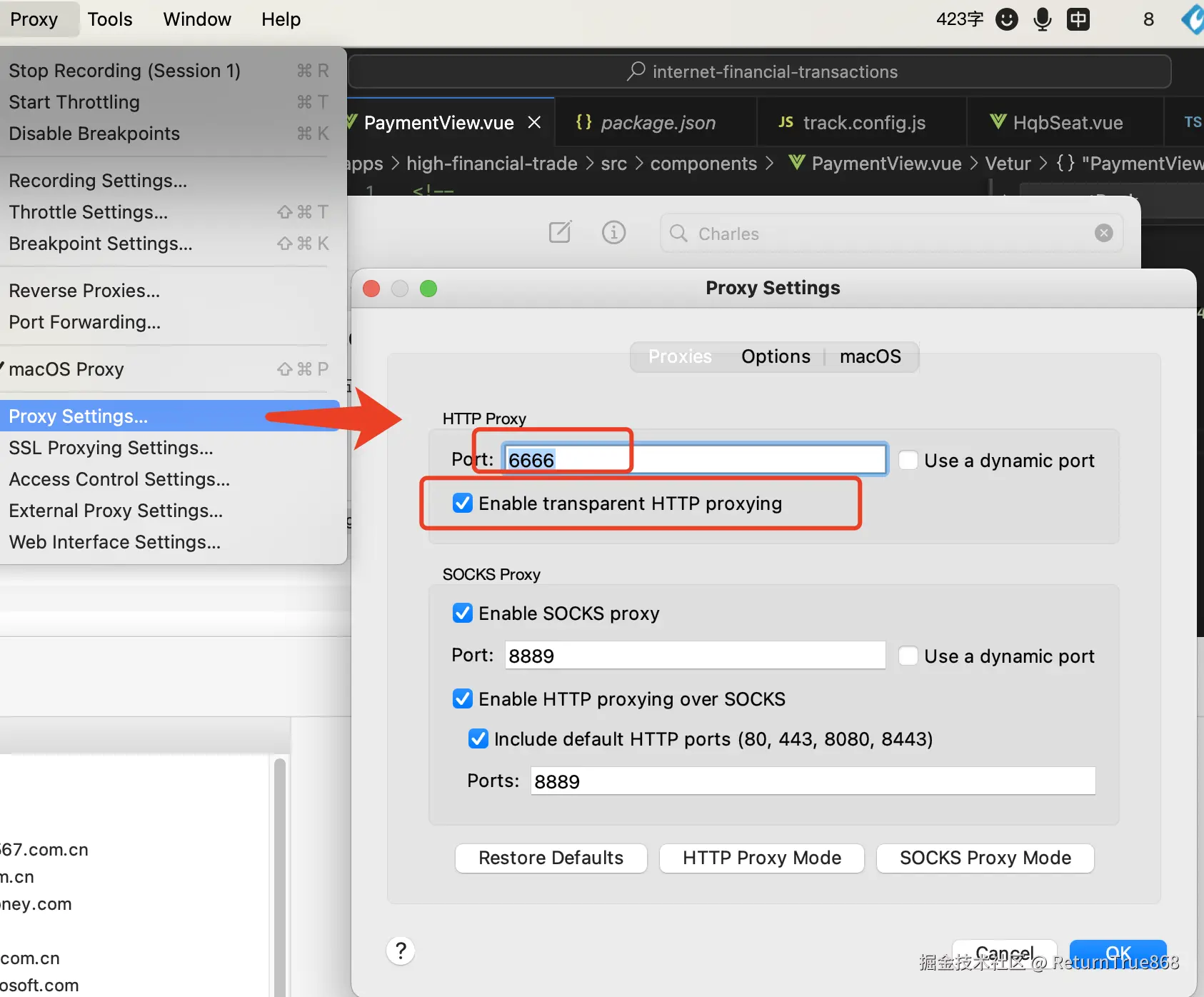Open the Window menu

pyautogui.click(x=197, y=19)
